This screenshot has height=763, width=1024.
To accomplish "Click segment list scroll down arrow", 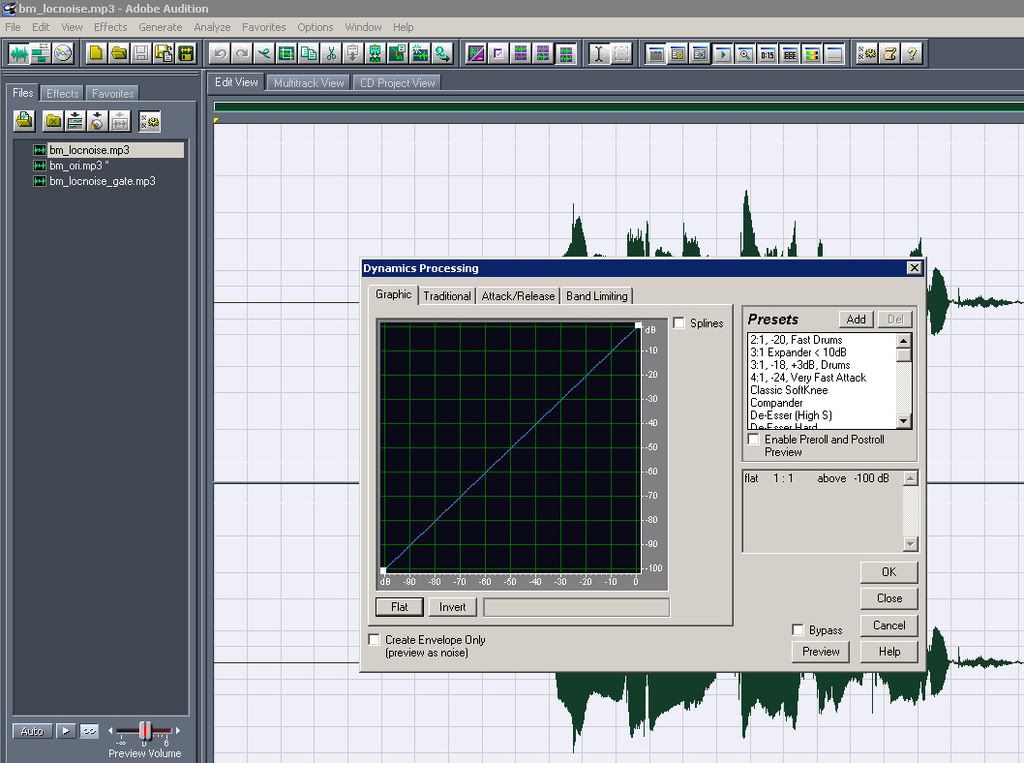I will 910,544.
